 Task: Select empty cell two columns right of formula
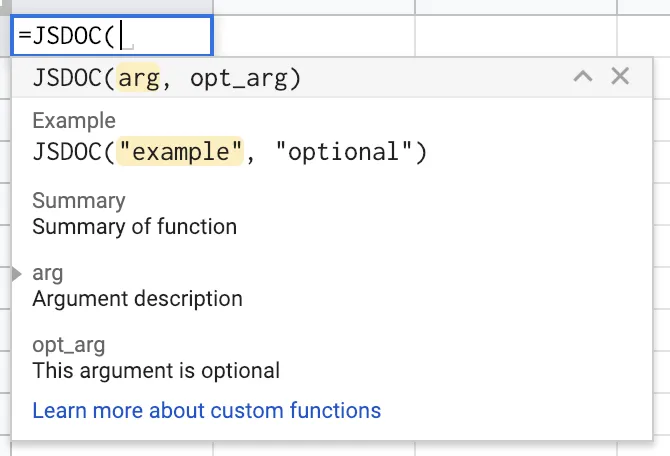coord(515,37)
